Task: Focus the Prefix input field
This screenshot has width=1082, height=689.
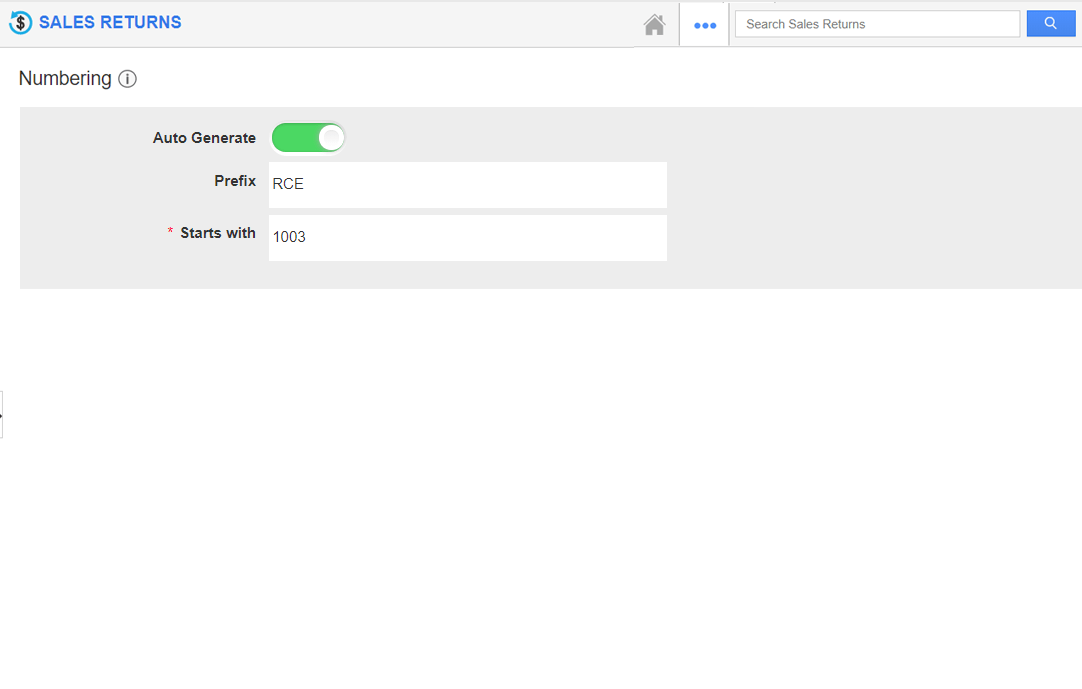Action: (x=467, y=184)
